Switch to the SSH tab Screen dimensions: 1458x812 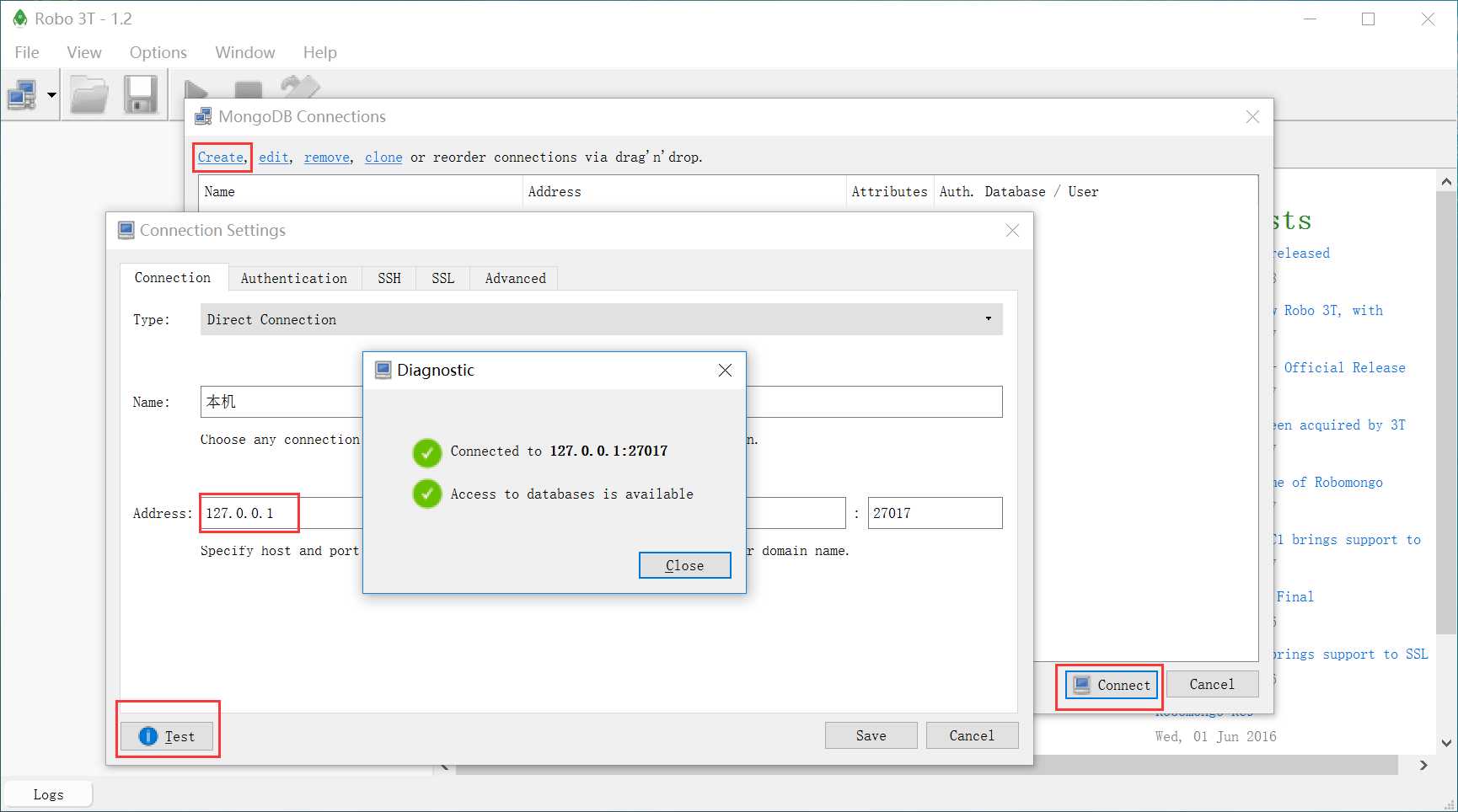pyautogui.click(x=389, y=278)
